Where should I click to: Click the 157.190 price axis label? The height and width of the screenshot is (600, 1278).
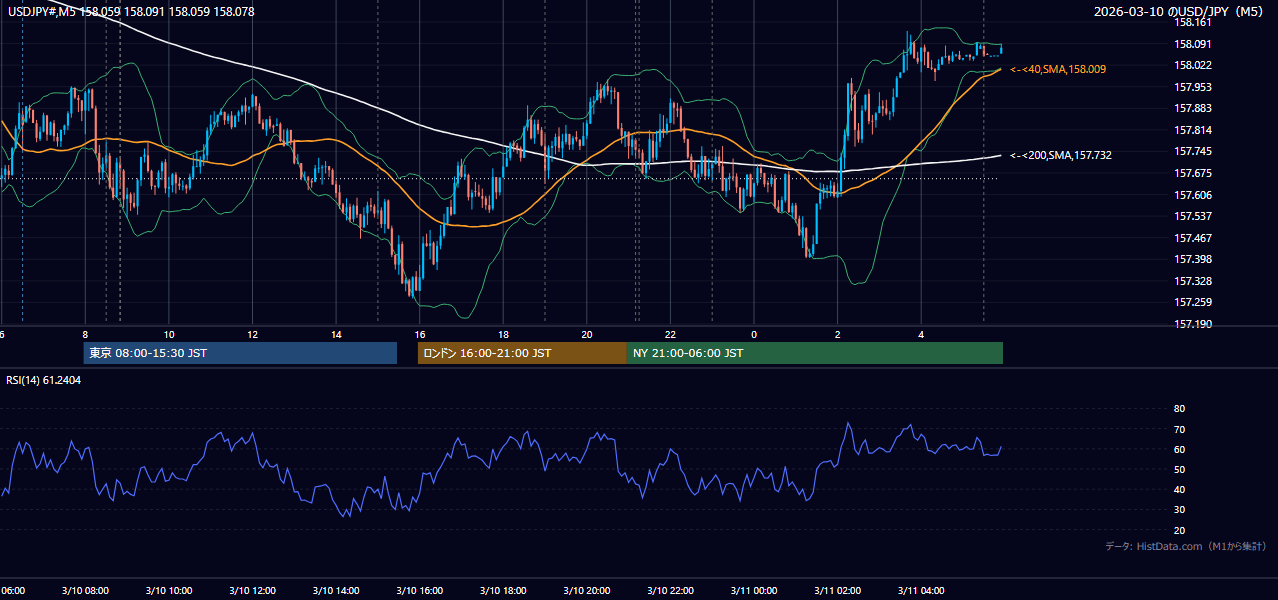point(1193,324)
